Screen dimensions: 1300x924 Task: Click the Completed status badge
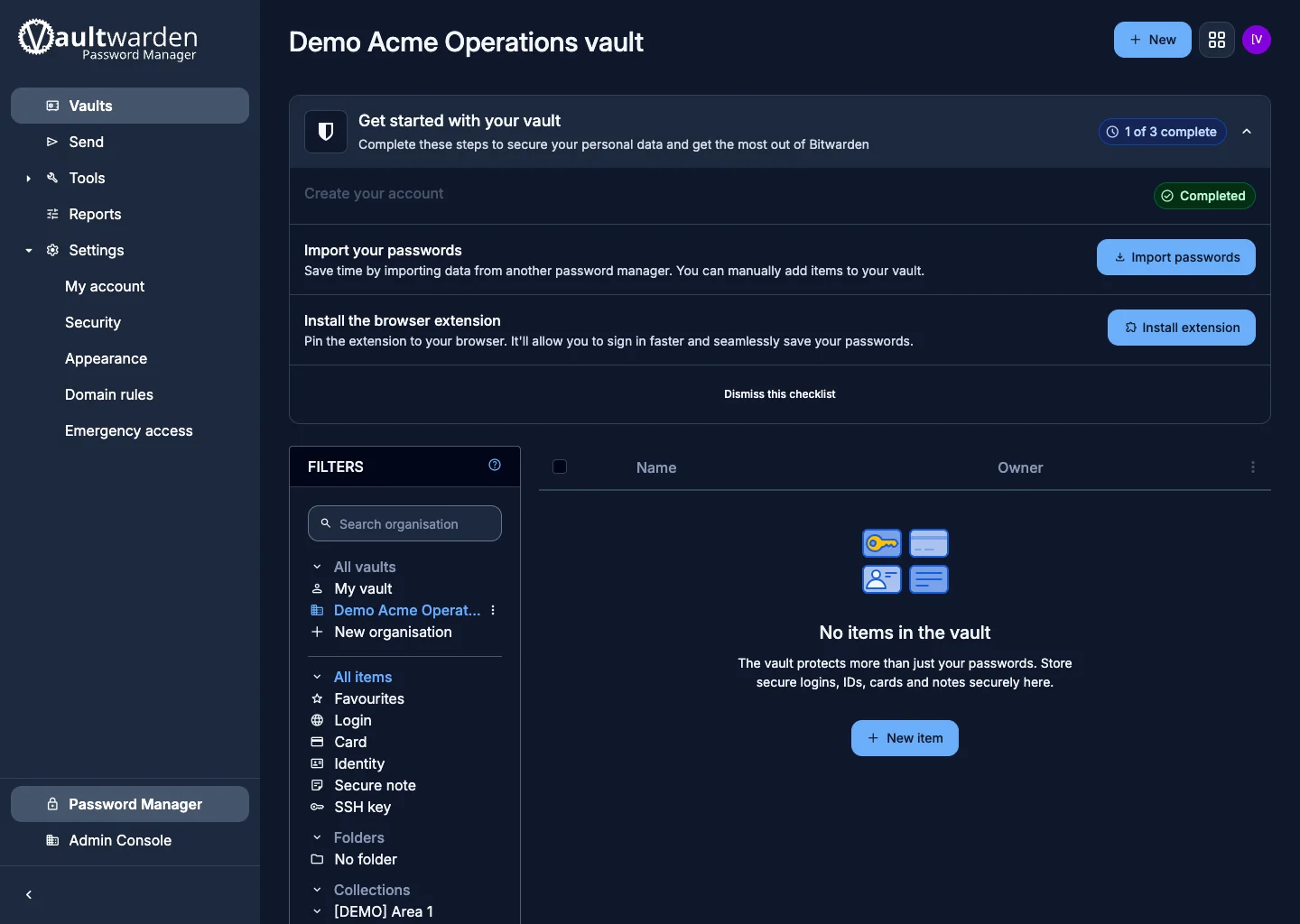tap(1204, 196)
